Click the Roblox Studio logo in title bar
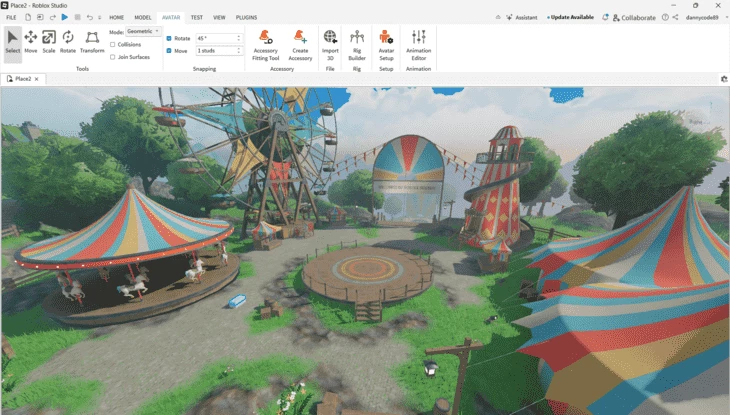Screen dimensions: 730x415 pos(5,5)
